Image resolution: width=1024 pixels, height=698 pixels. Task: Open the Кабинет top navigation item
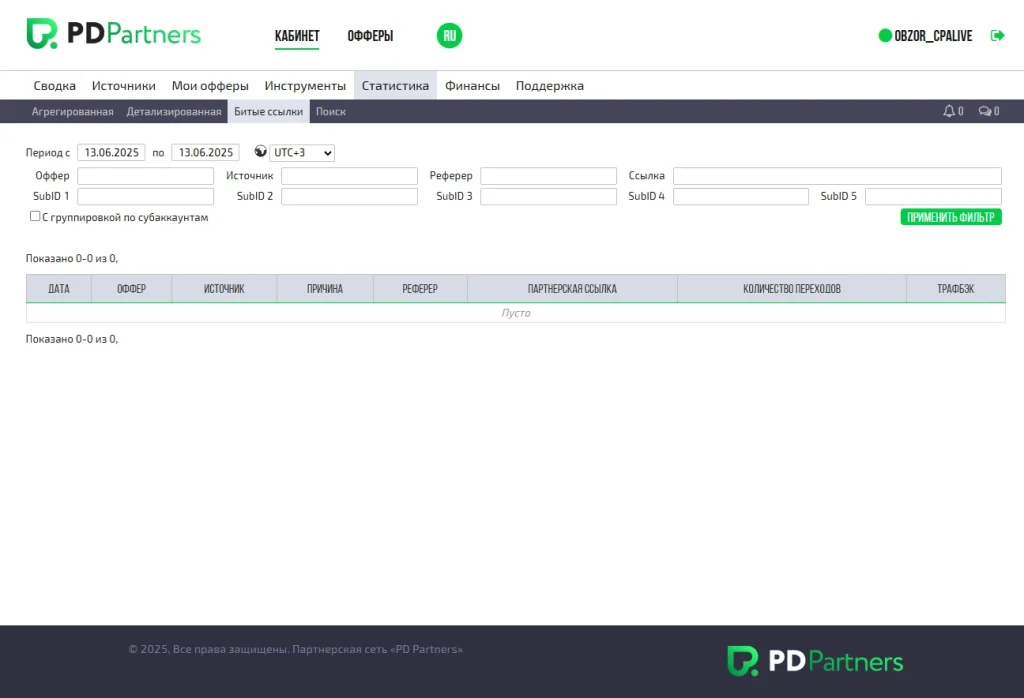point(297,36)
